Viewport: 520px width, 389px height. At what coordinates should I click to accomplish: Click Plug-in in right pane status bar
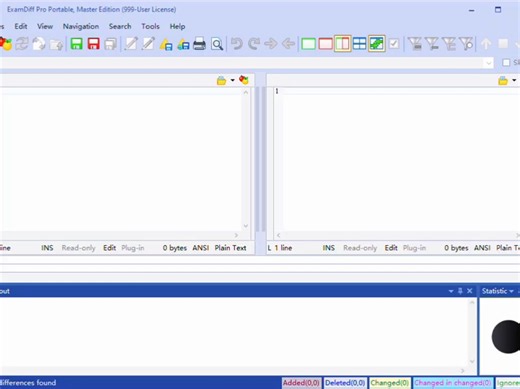pyautogui.click(x=414, y=248)
